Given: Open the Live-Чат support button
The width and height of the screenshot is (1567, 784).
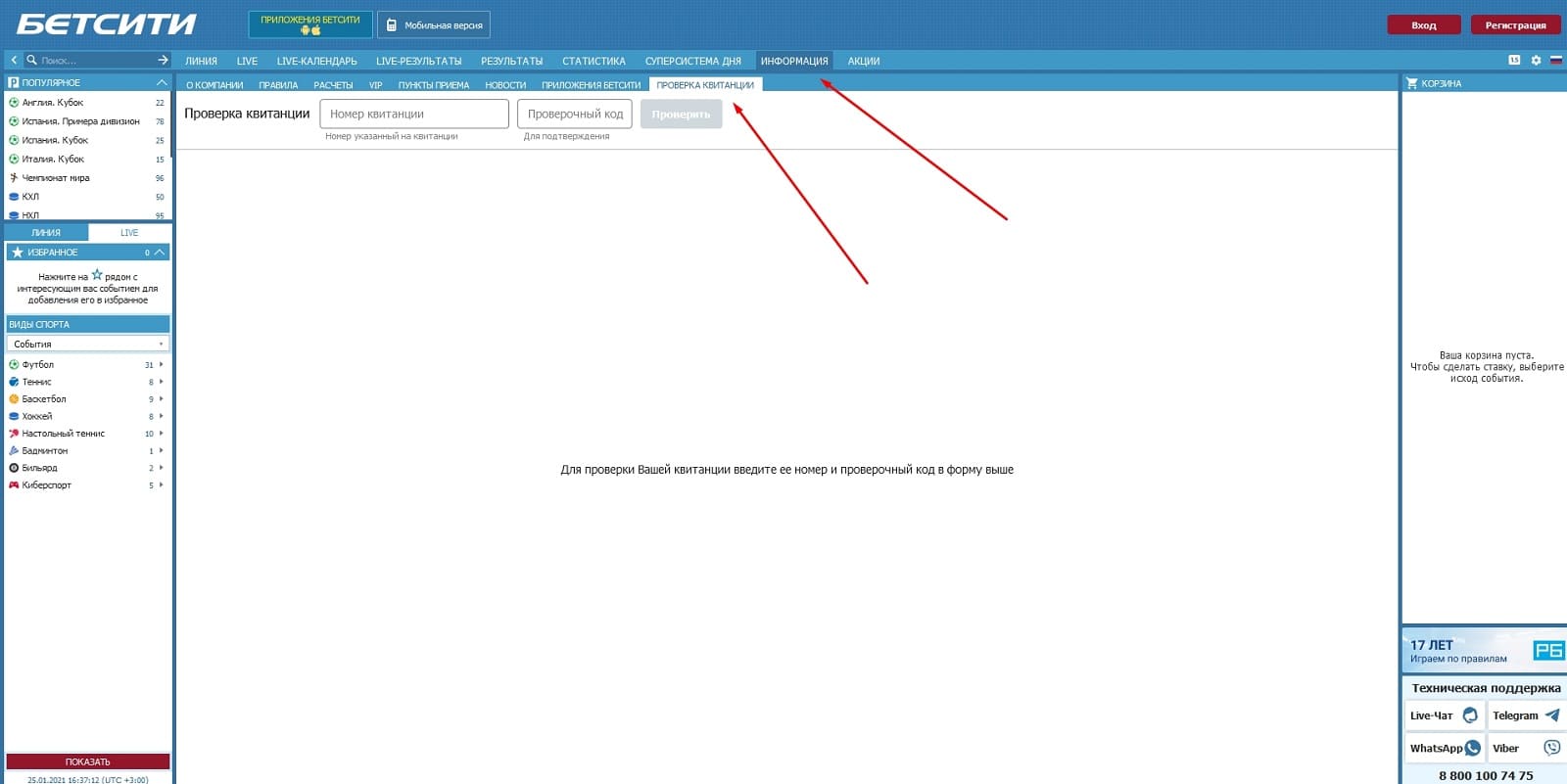Looking at the screenshot, I should pos(1445,715).
